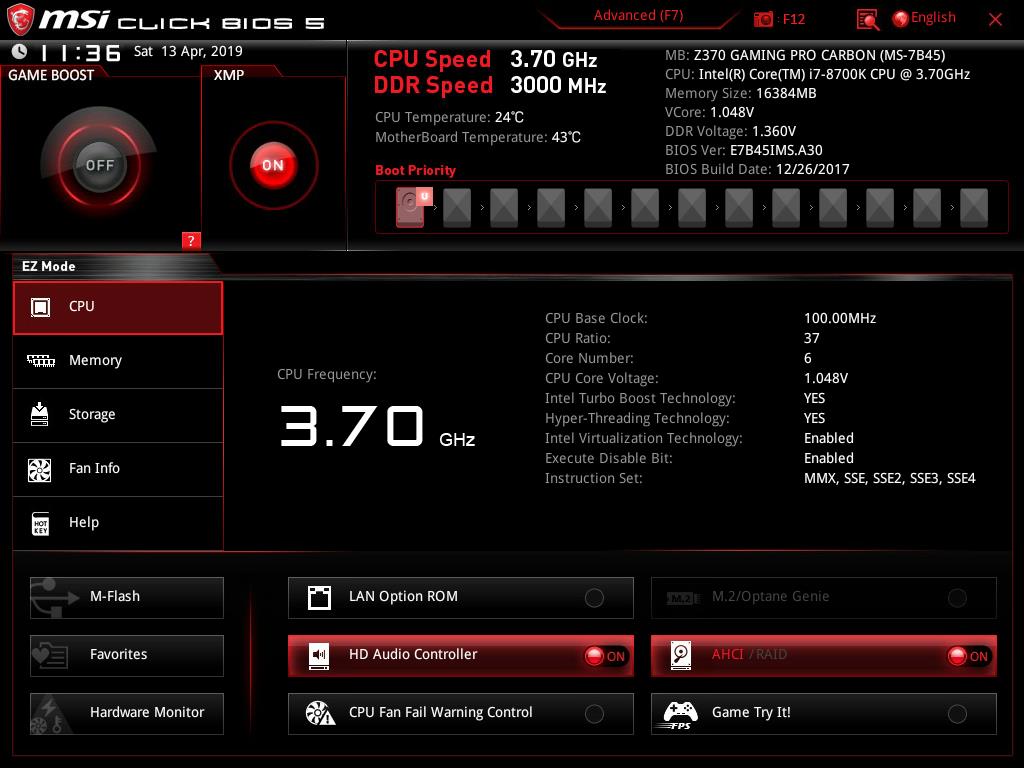Open the Memory tab
1024x768 pixels.
[x=118, y=361]
